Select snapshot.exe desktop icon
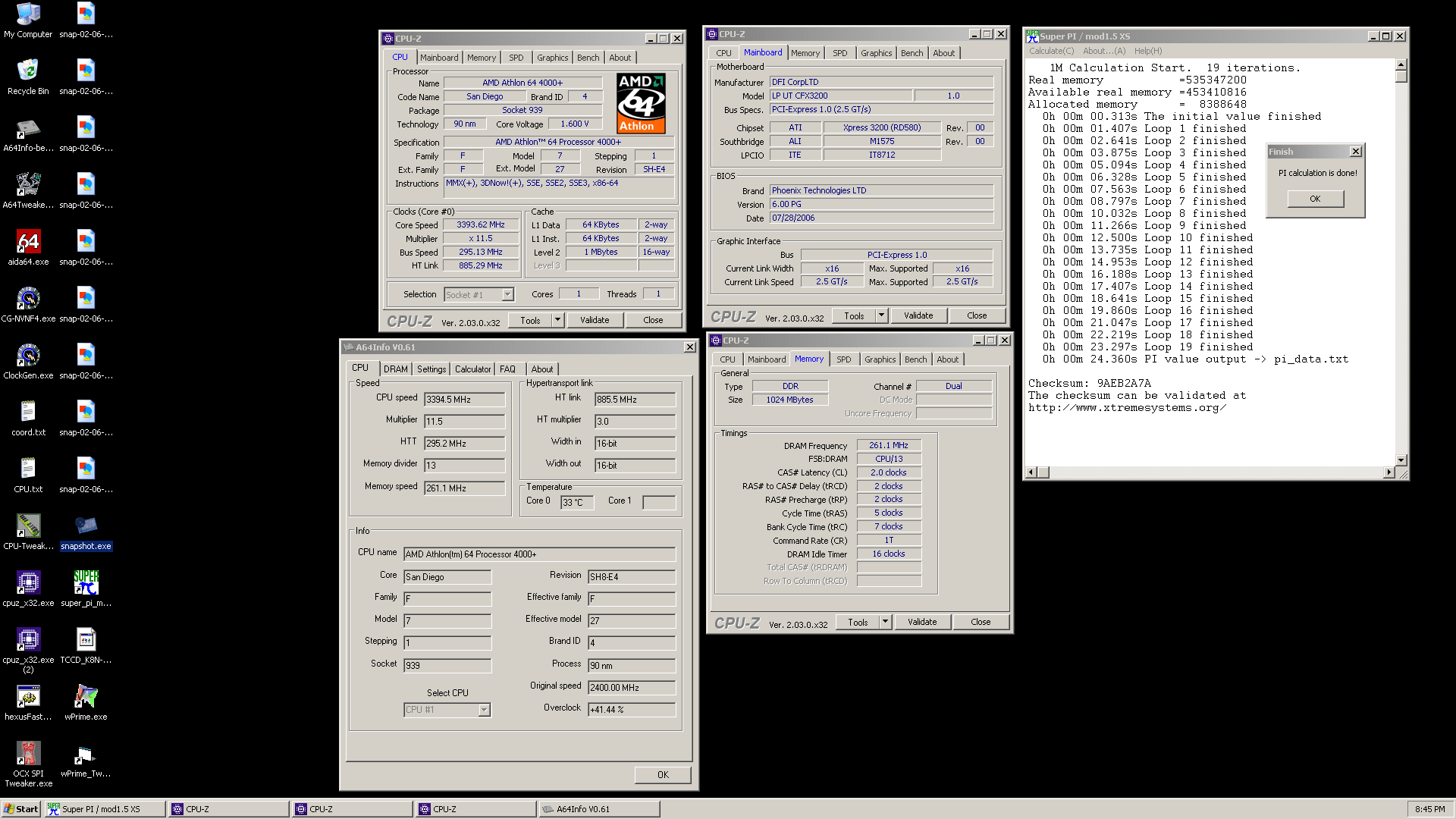1456x819 pixels. [x=86, y=532]
